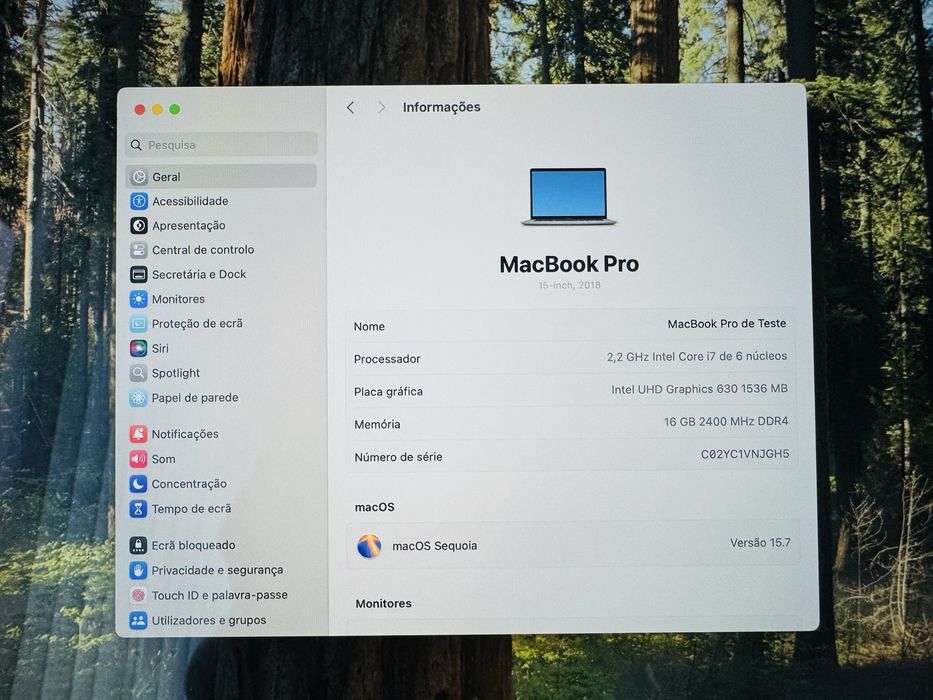The width and height of the screenshot is (933, 700).
Task: Click the lower 'Monitores' section heading
Action: (x=383, y=604)
